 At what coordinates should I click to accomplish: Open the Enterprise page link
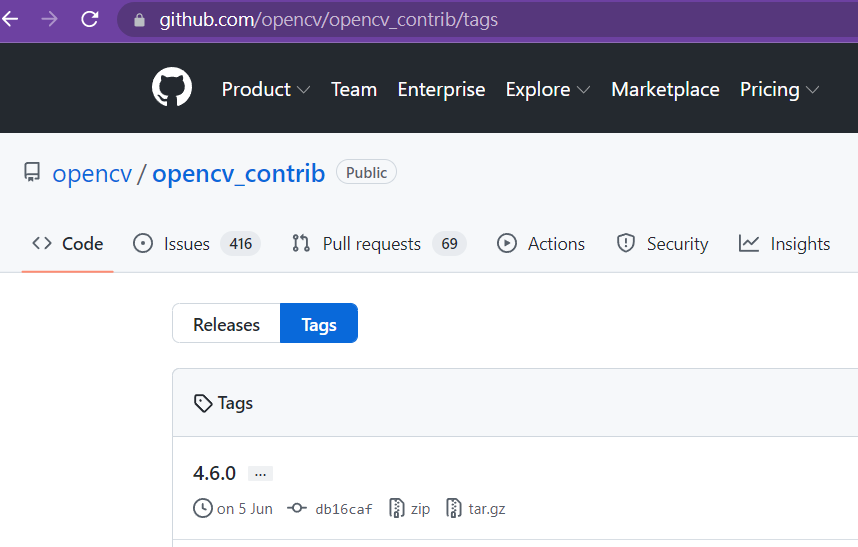click(x=441, y=89)
